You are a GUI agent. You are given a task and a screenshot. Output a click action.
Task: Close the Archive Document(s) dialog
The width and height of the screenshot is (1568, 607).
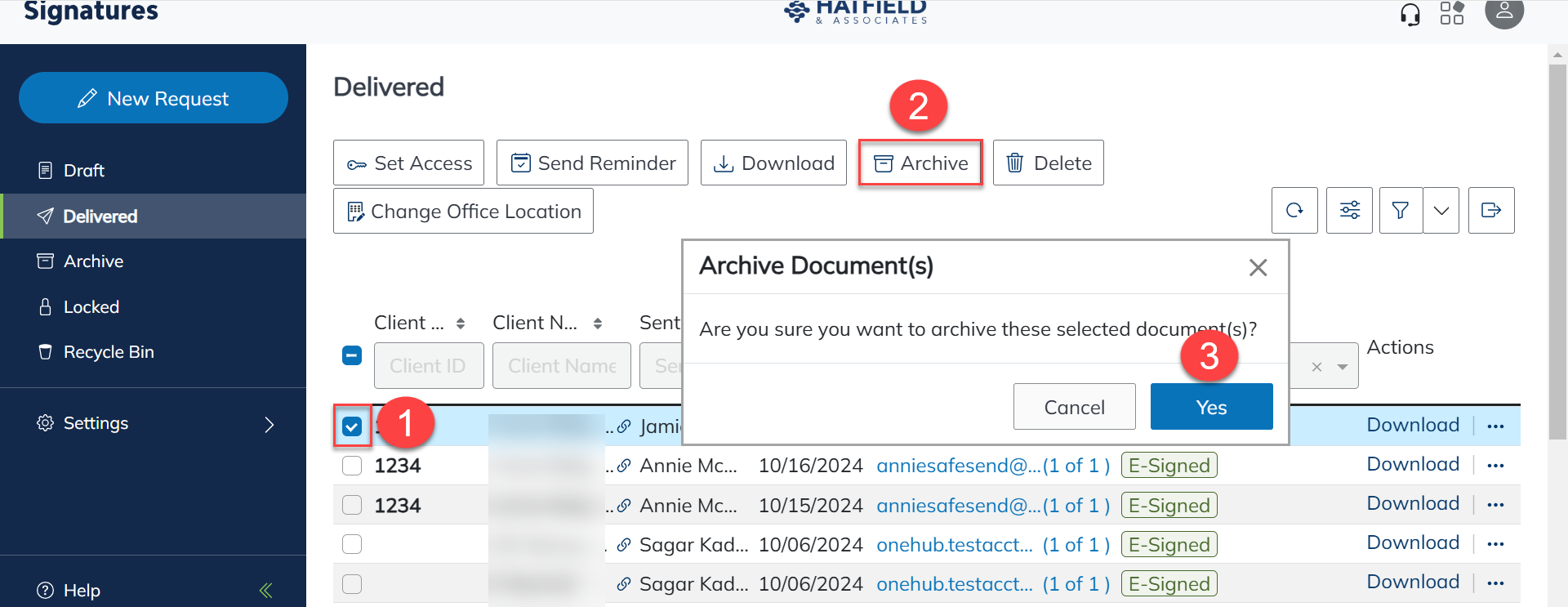(x=1258, y=267)
